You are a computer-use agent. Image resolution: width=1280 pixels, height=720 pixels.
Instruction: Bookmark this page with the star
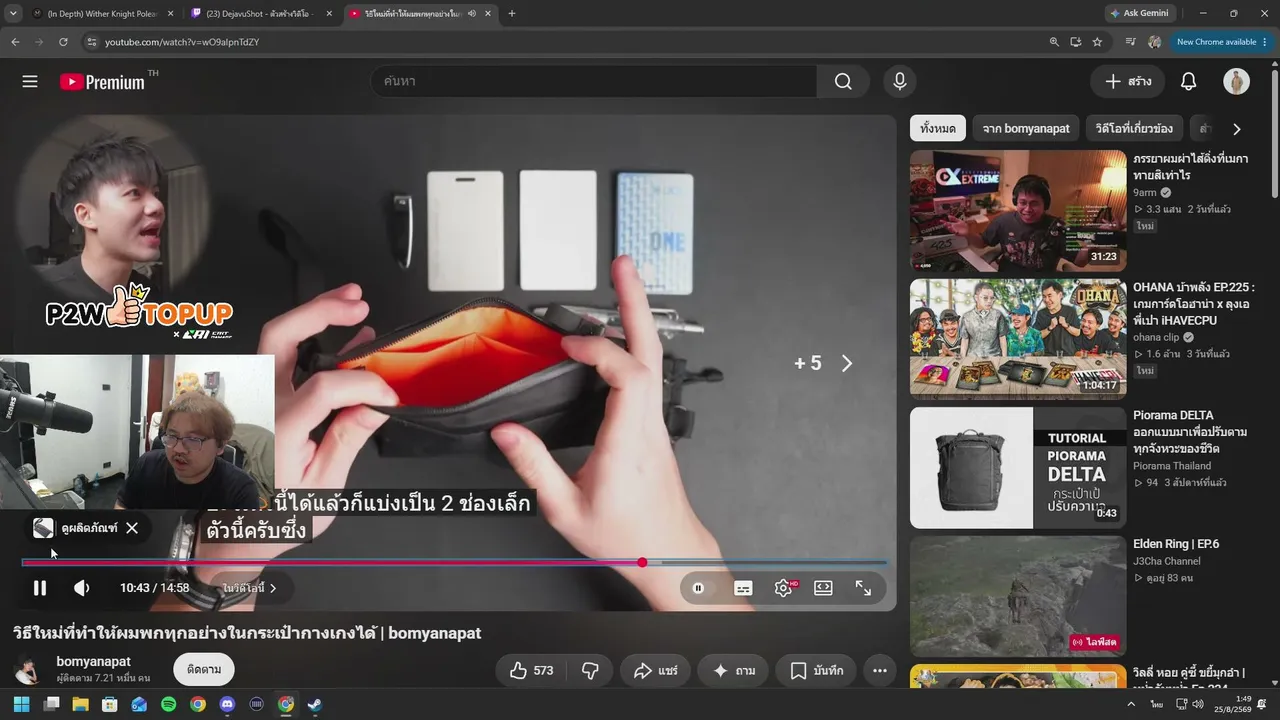pyautogui.click(x=1097, y=42)
